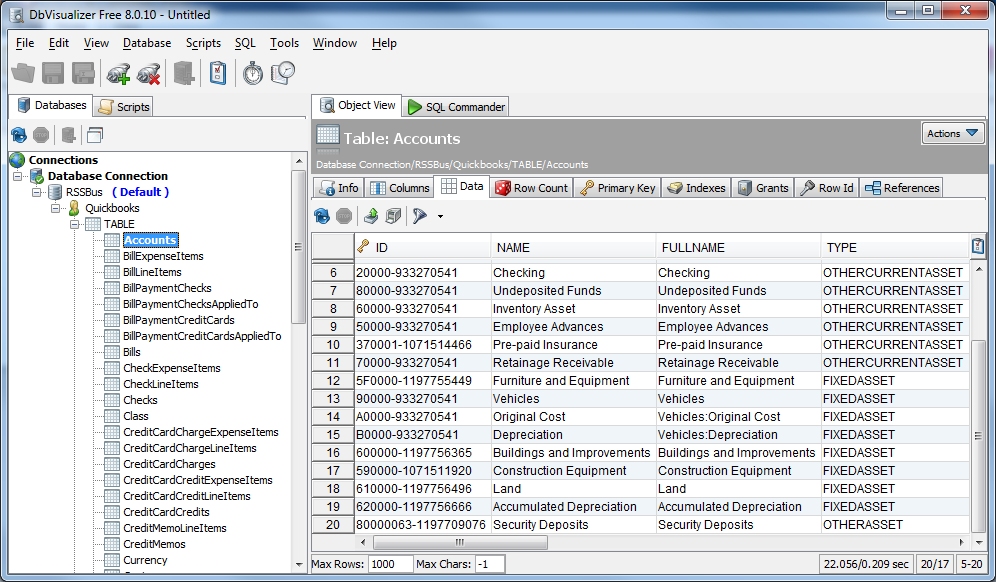The image size is (996, 582).
Task: Sort by the TYPE column header
Action: click(x=894, y=248)
